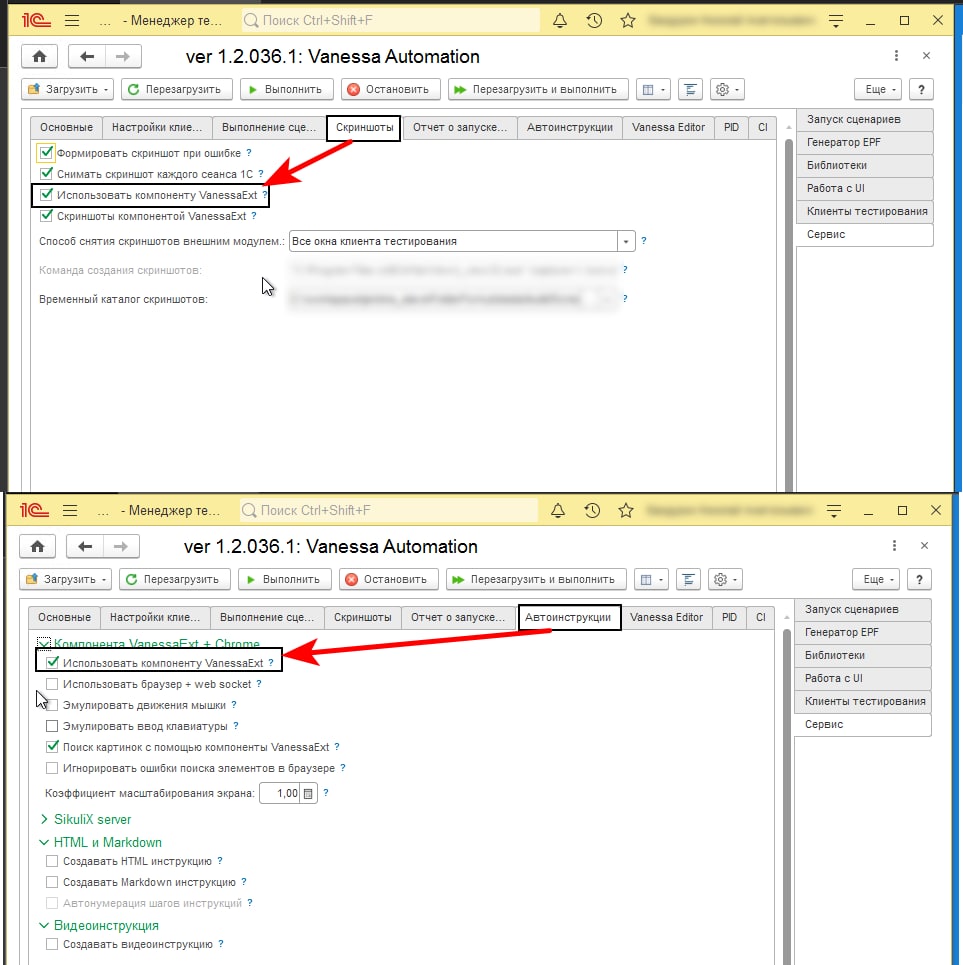The image size is (963, 965).
Task: Click Перезагрузить button in top window
Action: tap(177, 89)
